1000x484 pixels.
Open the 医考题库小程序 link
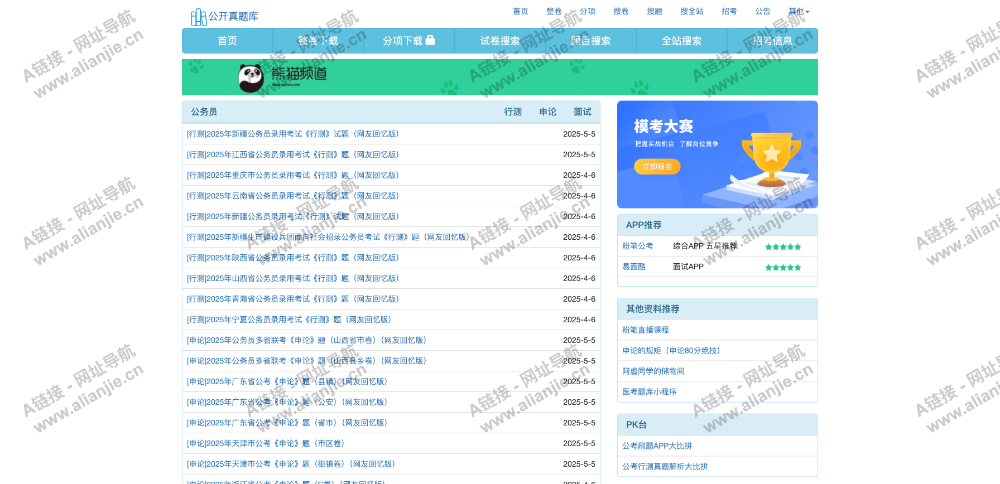pyautogui.click(x=649, y=392)
